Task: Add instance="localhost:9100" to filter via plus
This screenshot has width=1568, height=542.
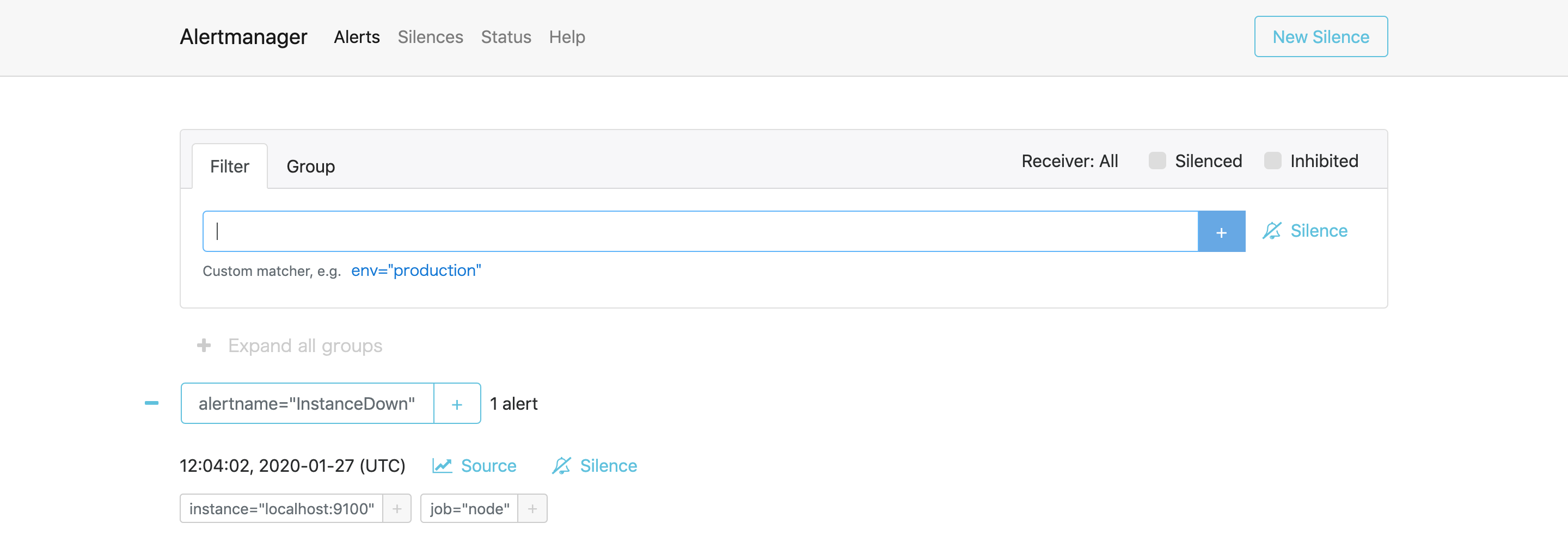Action: click(397, 509)
